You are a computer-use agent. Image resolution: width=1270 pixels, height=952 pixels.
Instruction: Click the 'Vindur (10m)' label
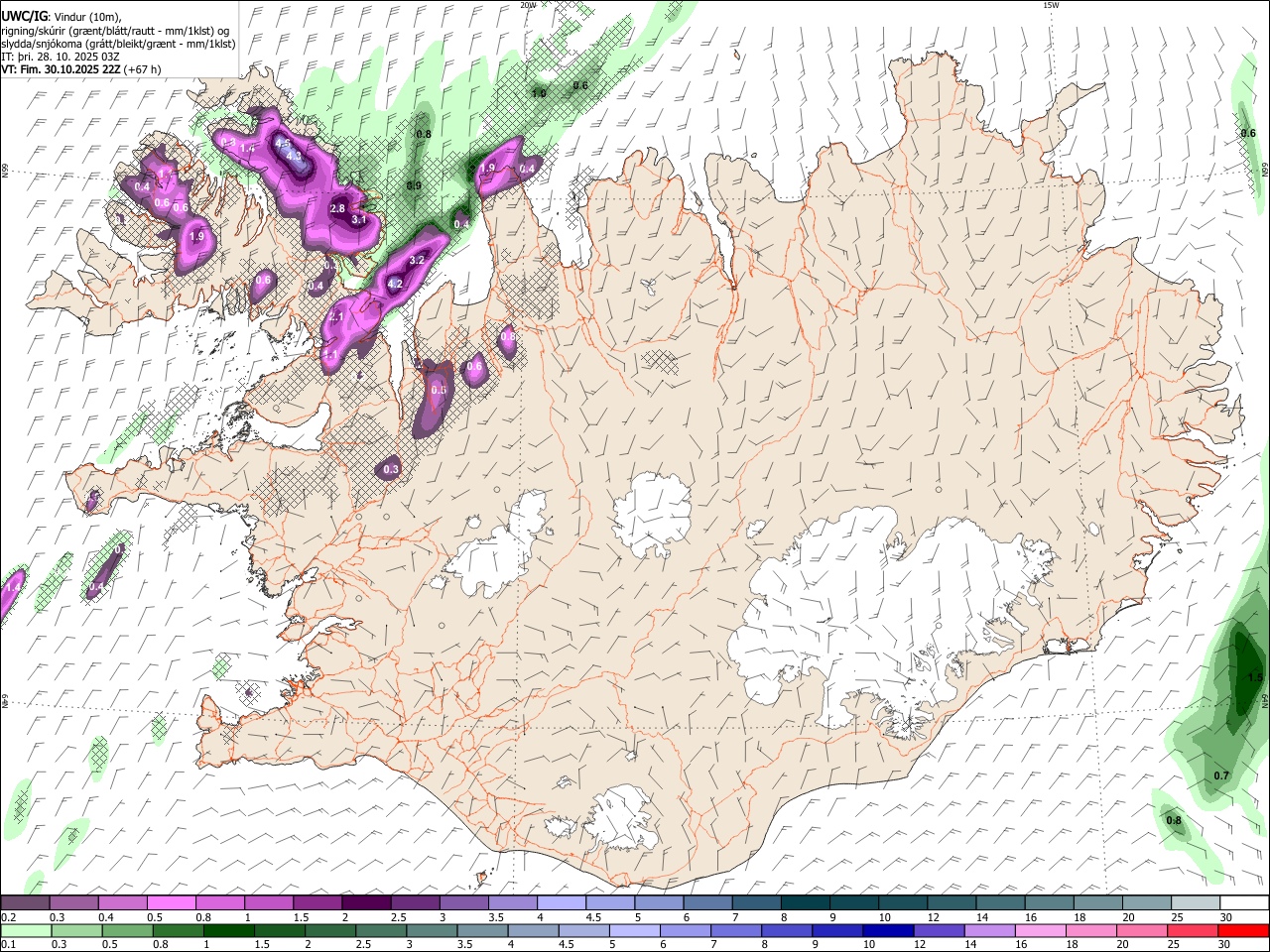(x=87, y=17)
